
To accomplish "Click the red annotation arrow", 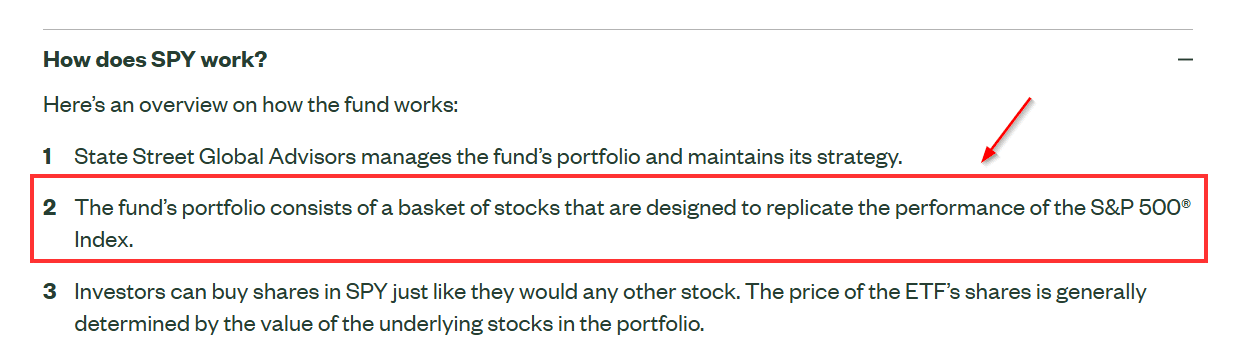I will [x=1006, y=130].
